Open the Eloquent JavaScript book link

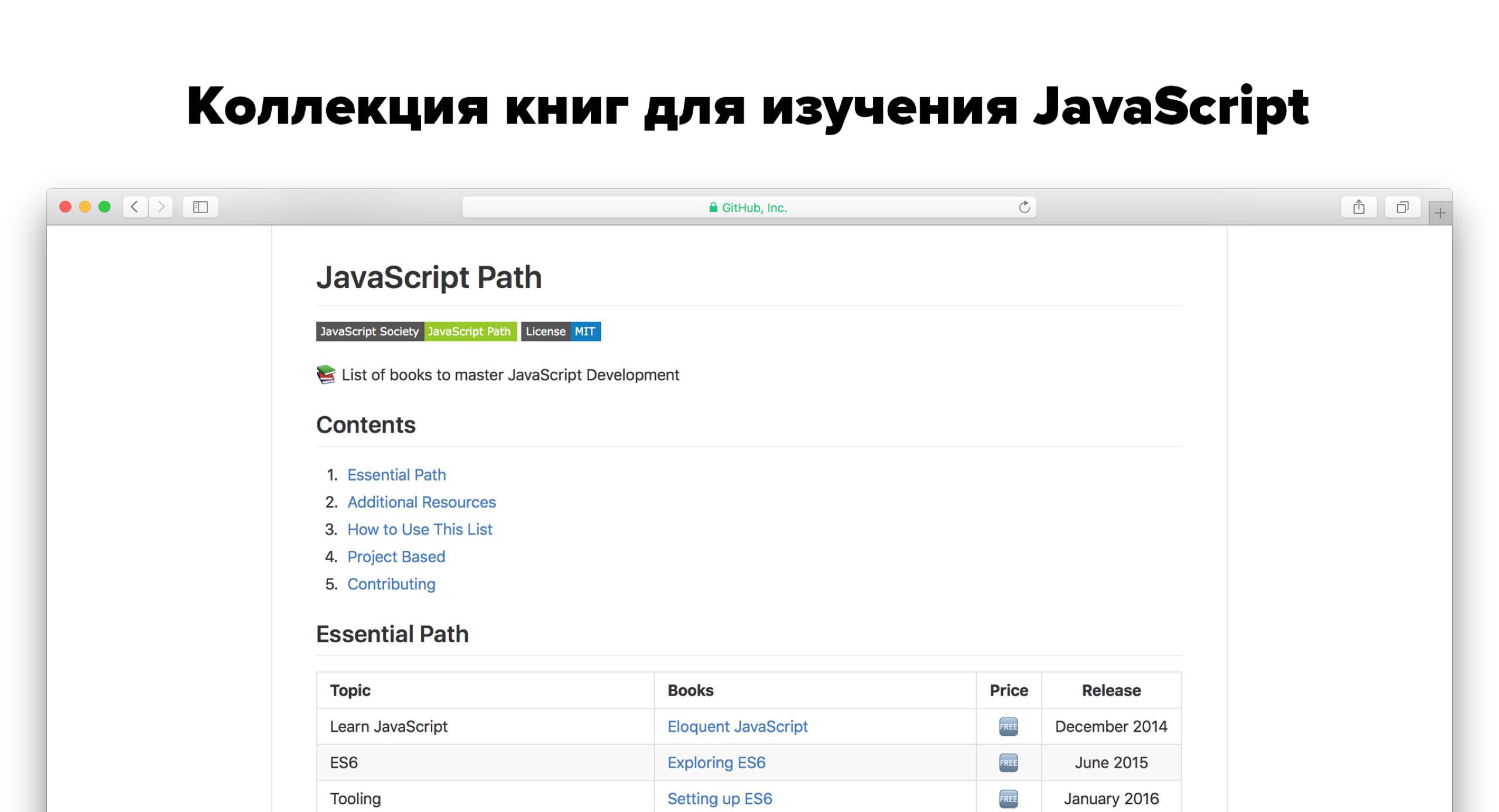click(737, 727)
